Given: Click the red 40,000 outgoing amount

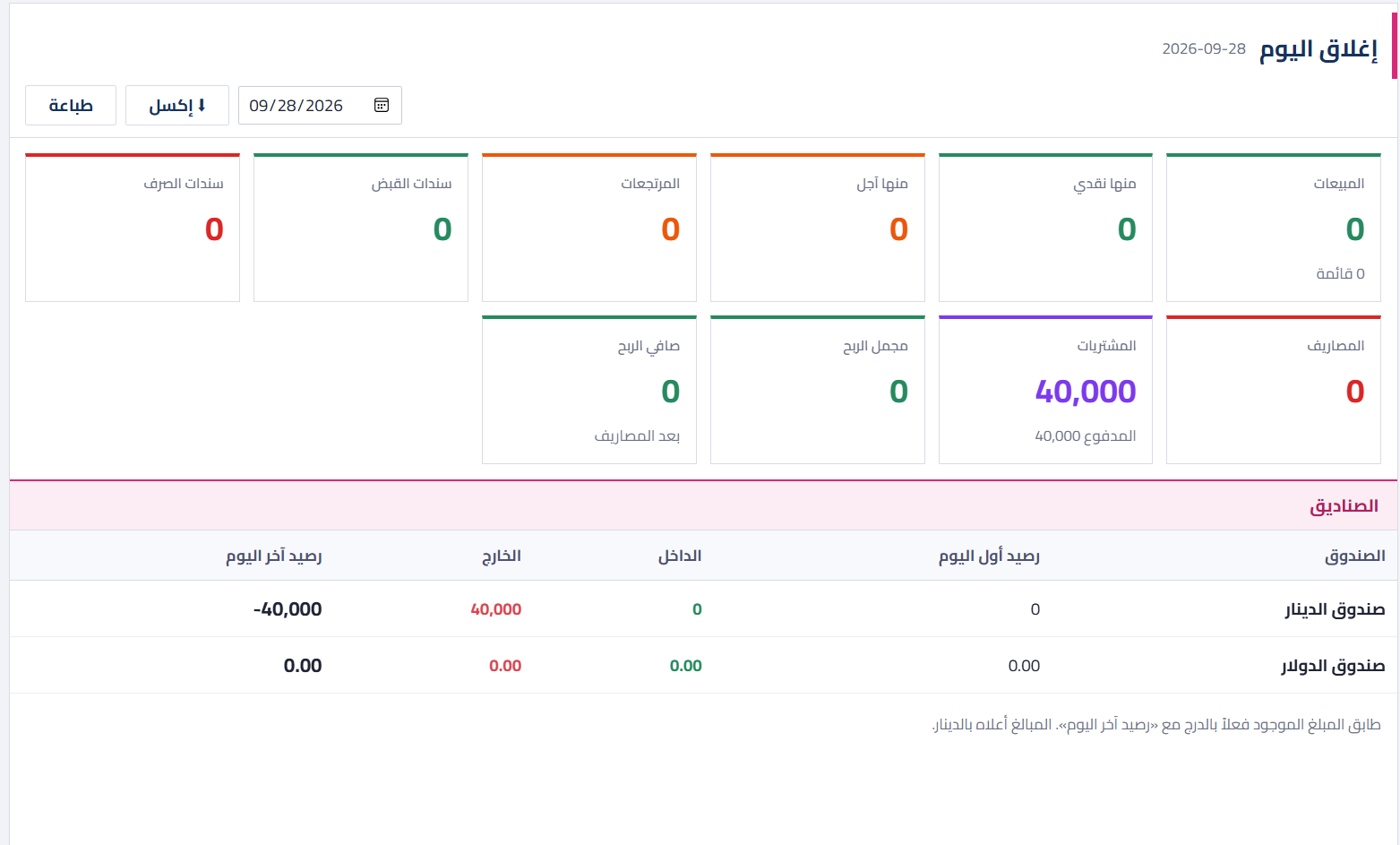Looking at the screenshot, I should tap(496, 609).
